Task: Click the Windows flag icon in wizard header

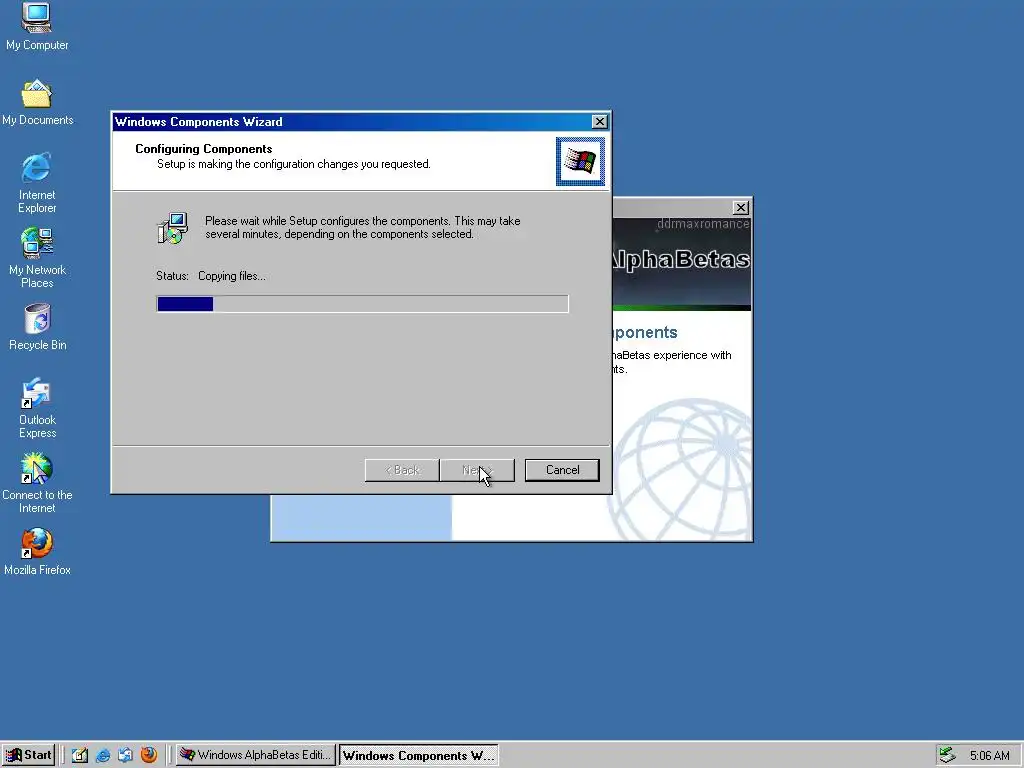Action: [x=580, y=161]
